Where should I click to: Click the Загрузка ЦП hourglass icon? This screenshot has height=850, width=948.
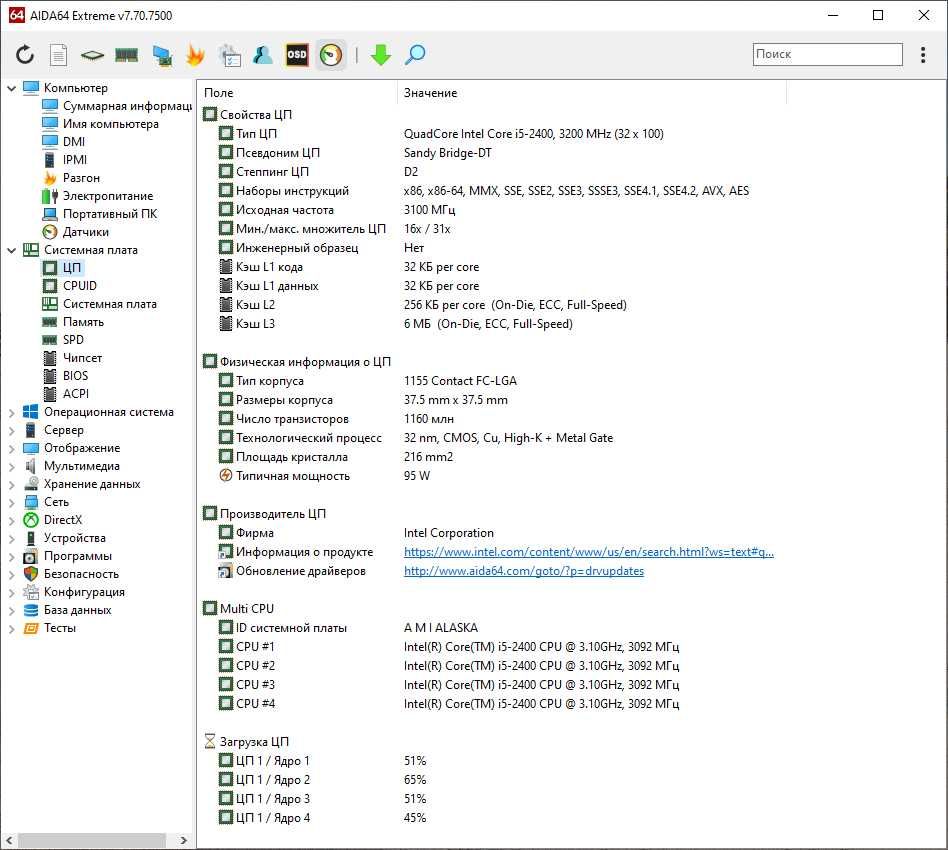pyautogui.click(x=209, y=742)
